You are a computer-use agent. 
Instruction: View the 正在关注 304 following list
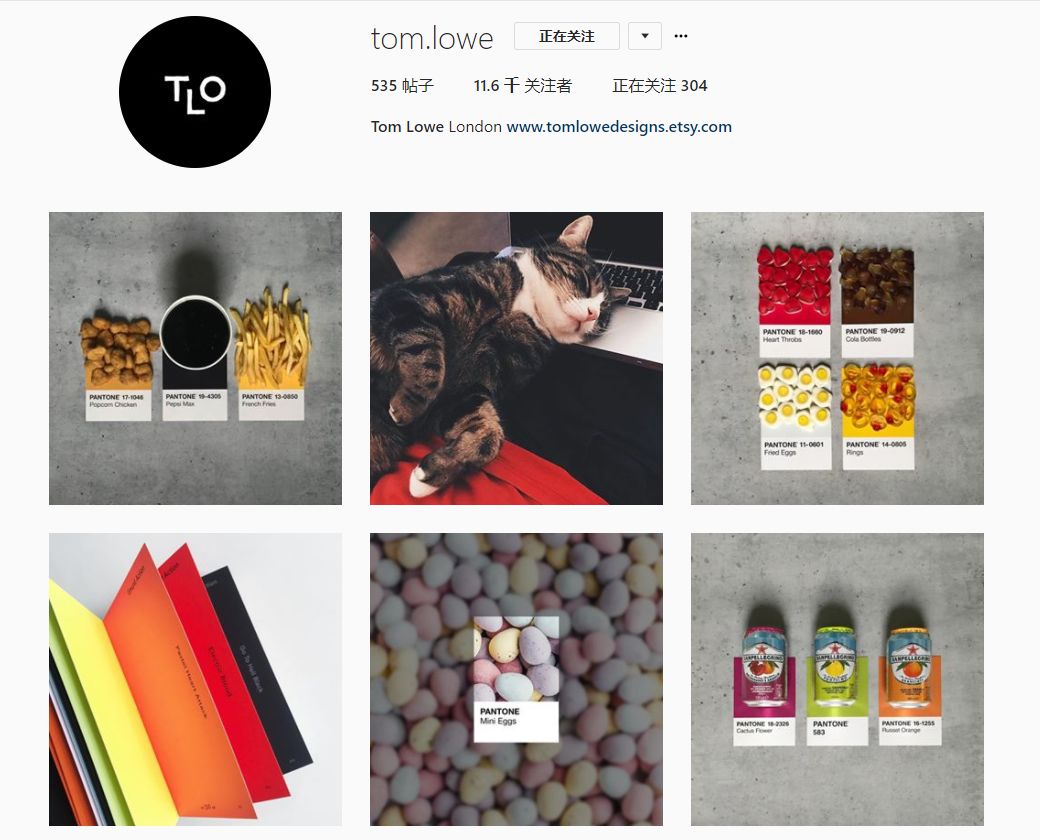pos(659,86)
